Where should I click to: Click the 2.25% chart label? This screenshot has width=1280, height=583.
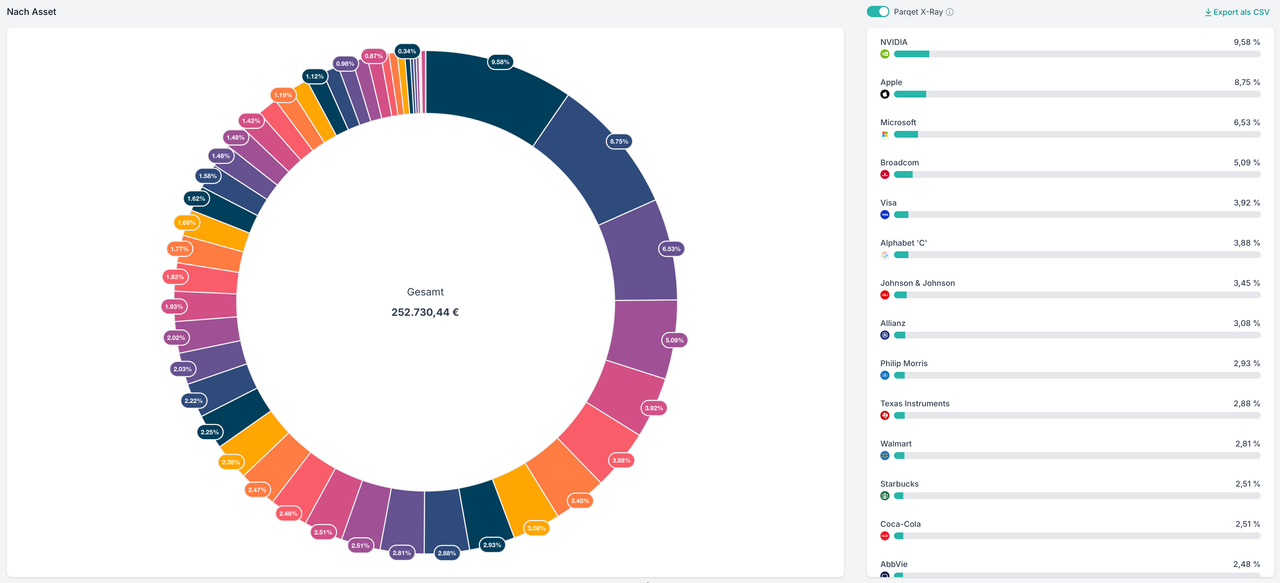coord(210,432)
